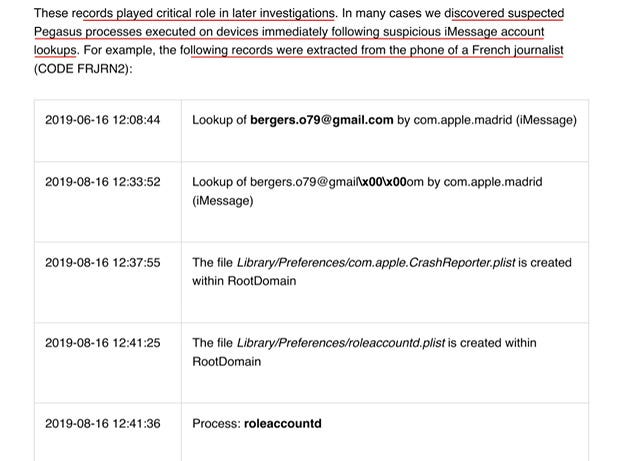Screen dimensions: 640x461
Task: Click the words 'phone of a French journalist'
Action: point(487,50)
